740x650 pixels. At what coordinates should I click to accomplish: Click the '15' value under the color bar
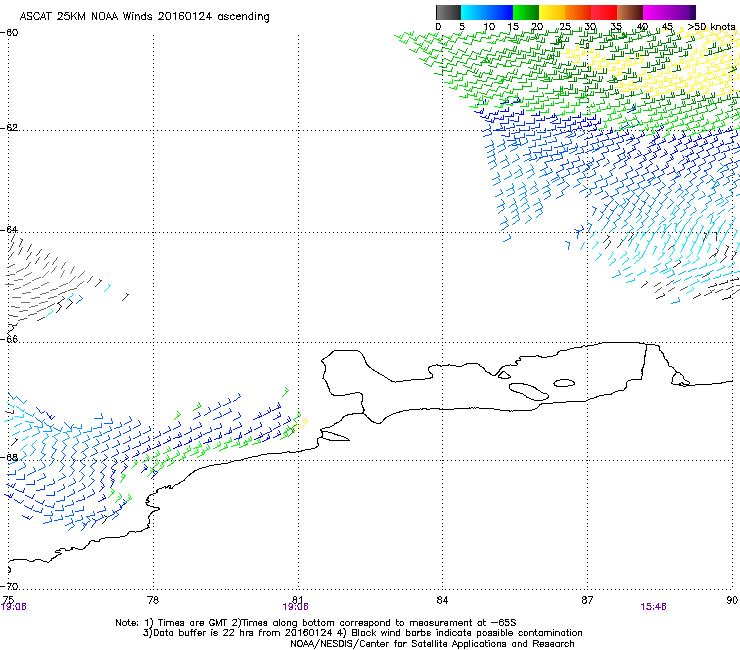(513, 27)
